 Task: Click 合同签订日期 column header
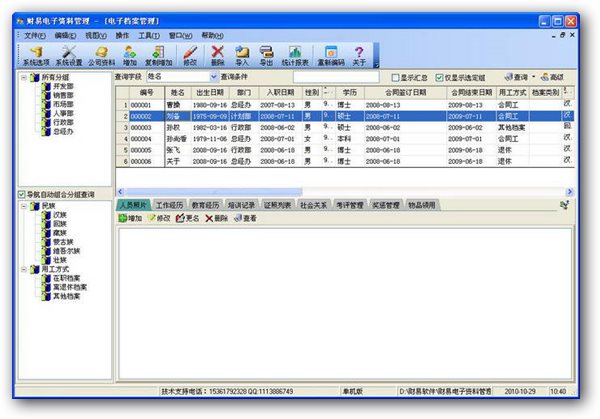click(406, 92)
